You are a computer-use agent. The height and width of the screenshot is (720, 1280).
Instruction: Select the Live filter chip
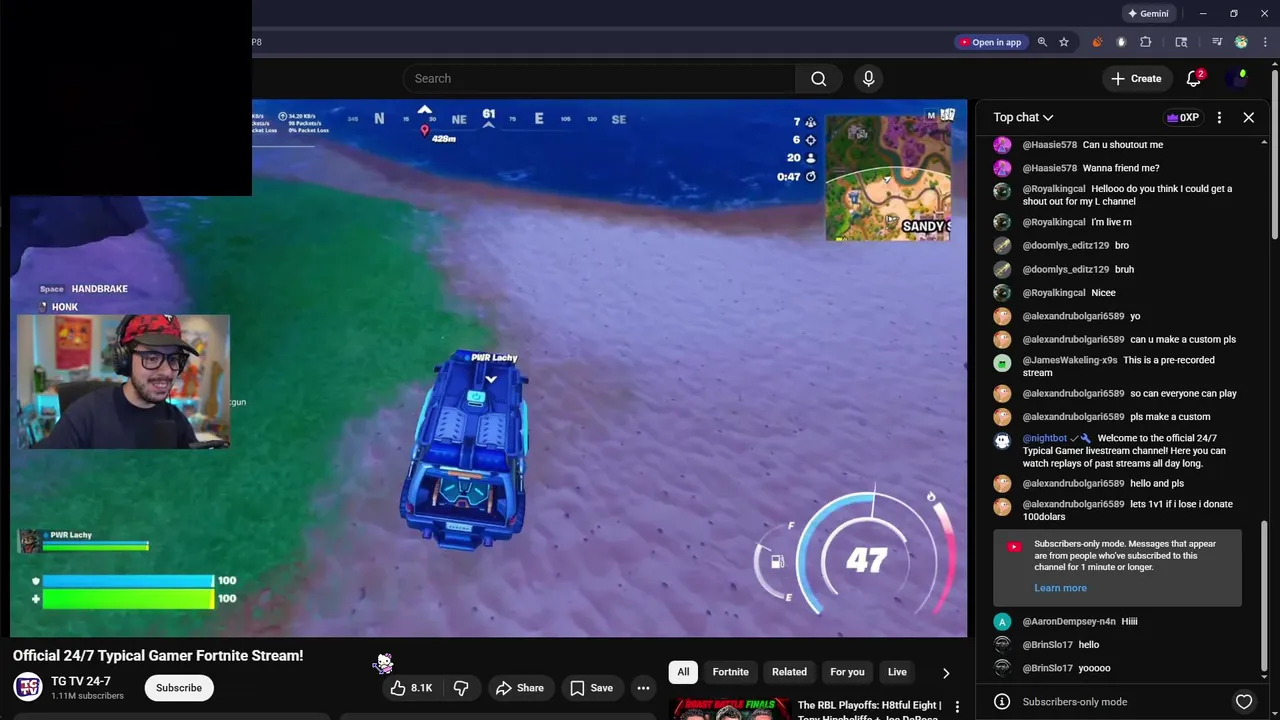pos(897,672)
